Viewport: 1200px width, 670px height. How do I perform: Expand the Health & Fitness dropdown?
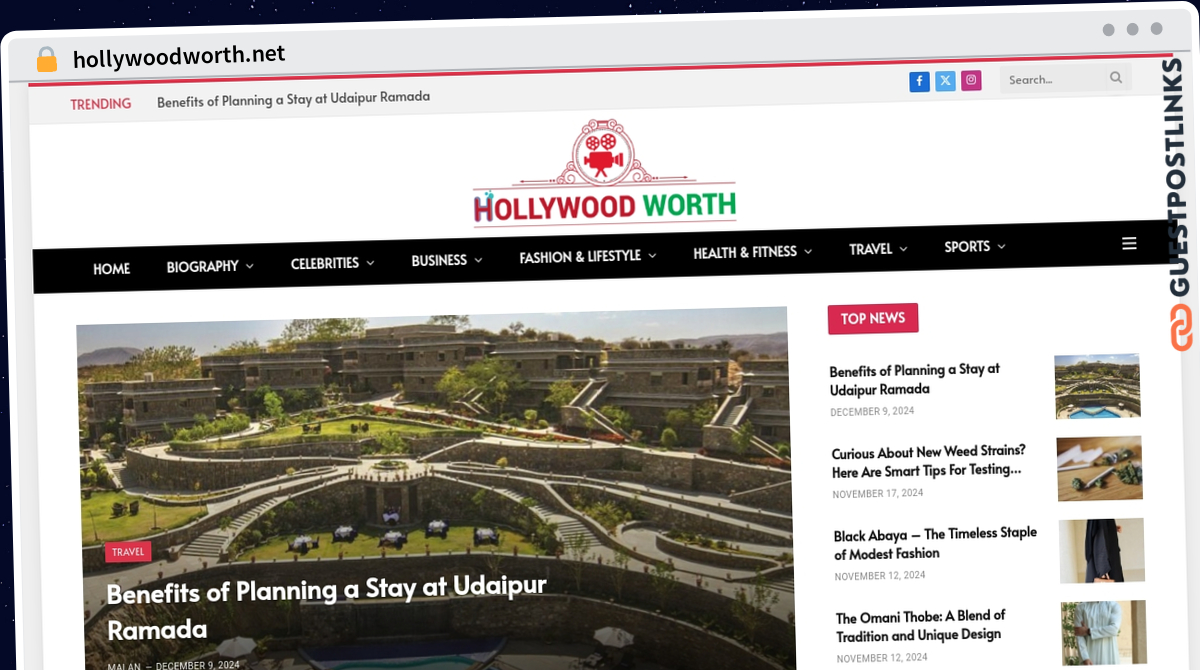(x=753, y=252)
